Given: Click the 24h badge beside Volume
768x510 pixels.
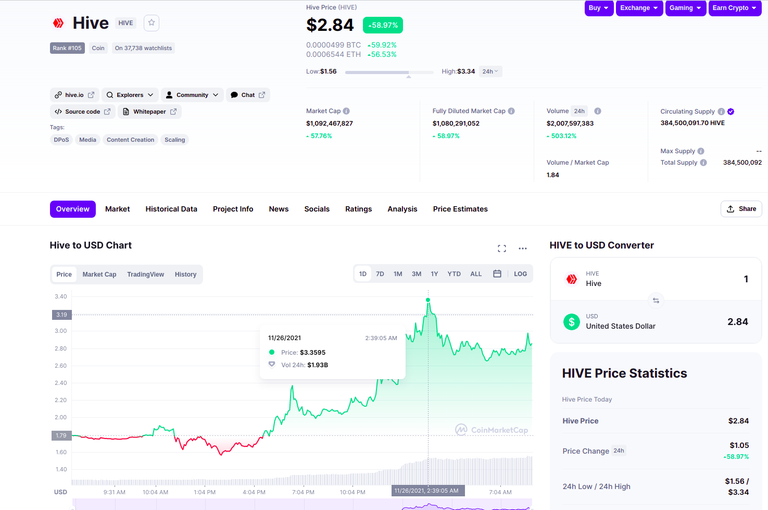Looking at the screenshot, I should (x=579, y=111).
